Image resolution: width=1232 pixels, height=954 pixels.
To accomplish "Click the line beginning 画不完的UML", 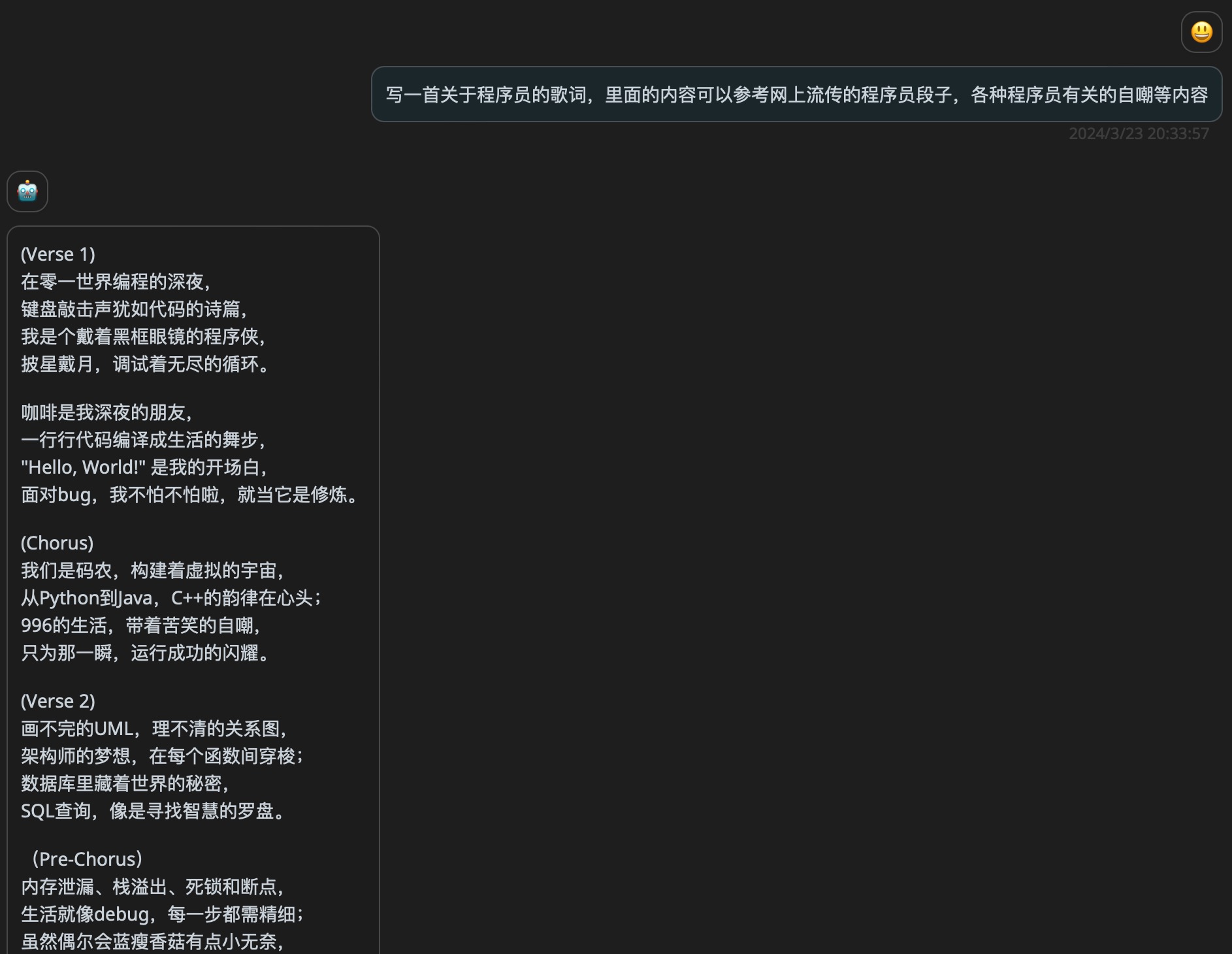I will [x=155, y=729].
